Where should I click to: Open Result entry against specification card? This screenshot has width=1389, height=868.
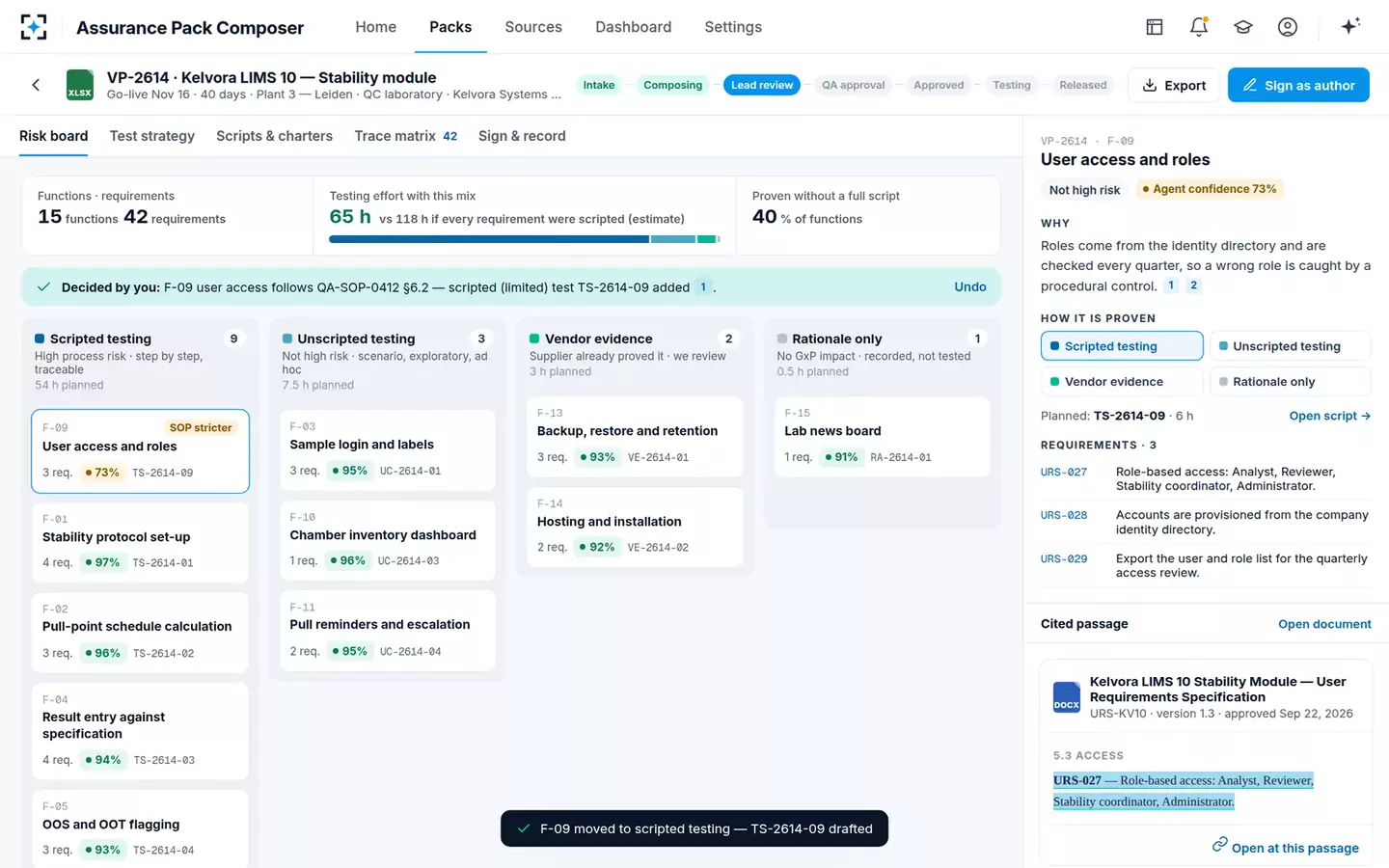(140, 731)
